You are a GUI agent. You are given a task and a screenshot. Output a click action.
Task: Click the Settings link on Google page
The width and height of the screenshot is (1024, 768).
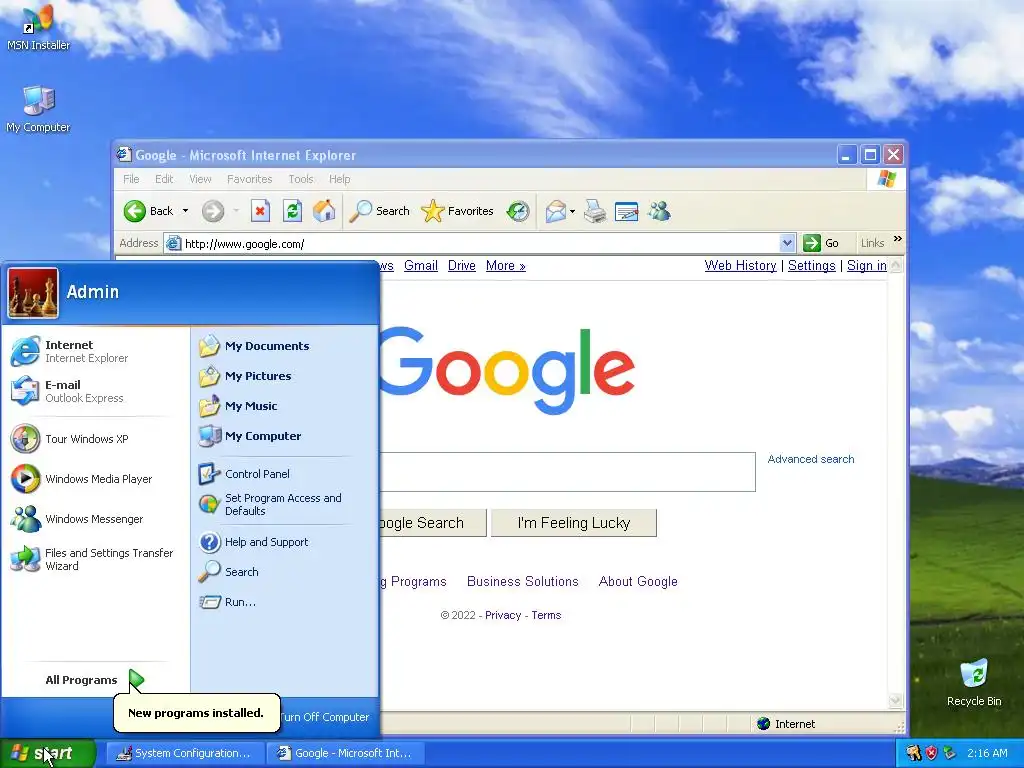[x=811, y=266]
